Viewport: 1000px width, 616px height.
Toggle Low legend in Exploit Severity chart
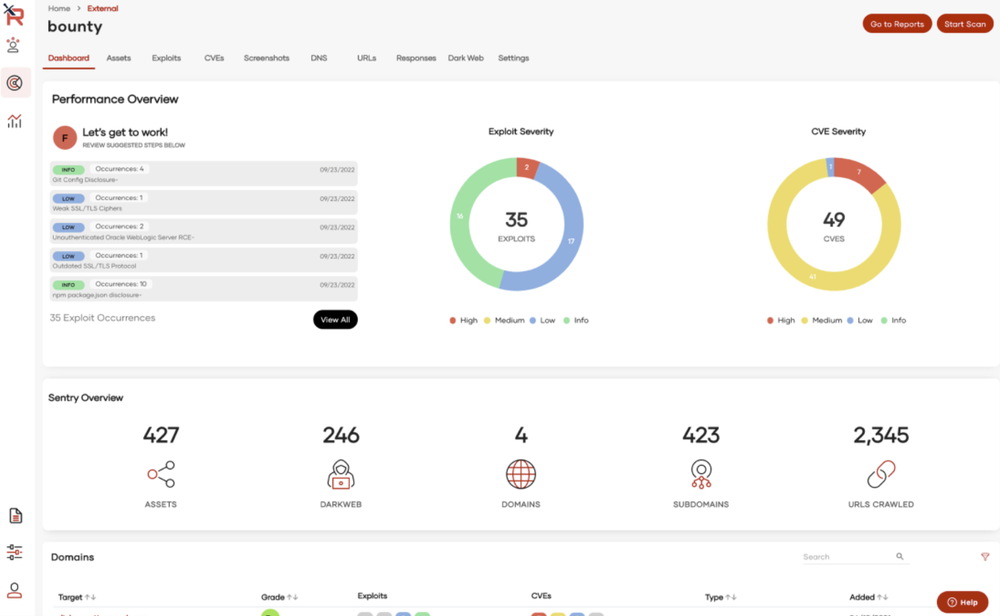(543, 320)
